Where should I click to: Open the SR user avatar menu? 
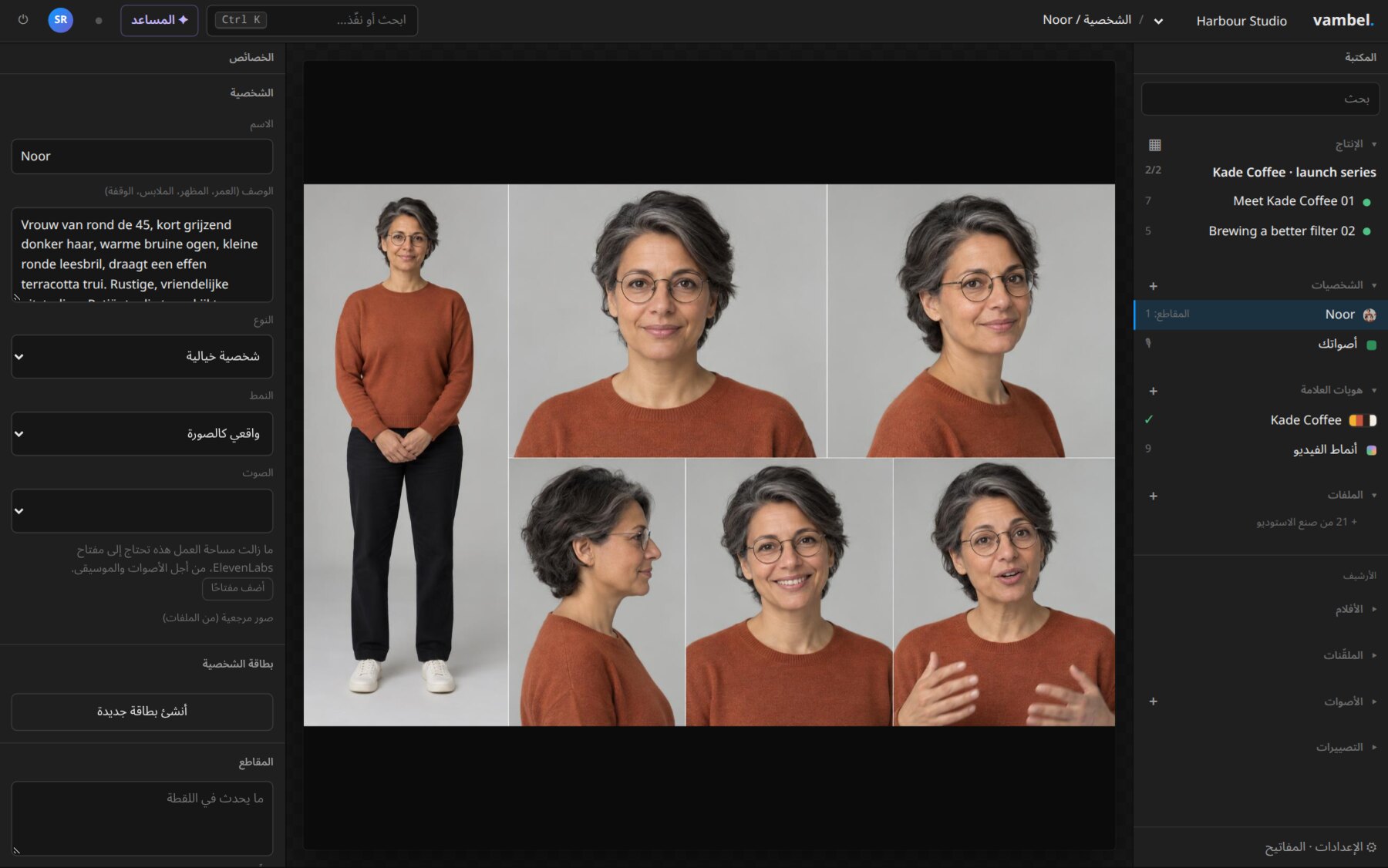pos(61,20)
